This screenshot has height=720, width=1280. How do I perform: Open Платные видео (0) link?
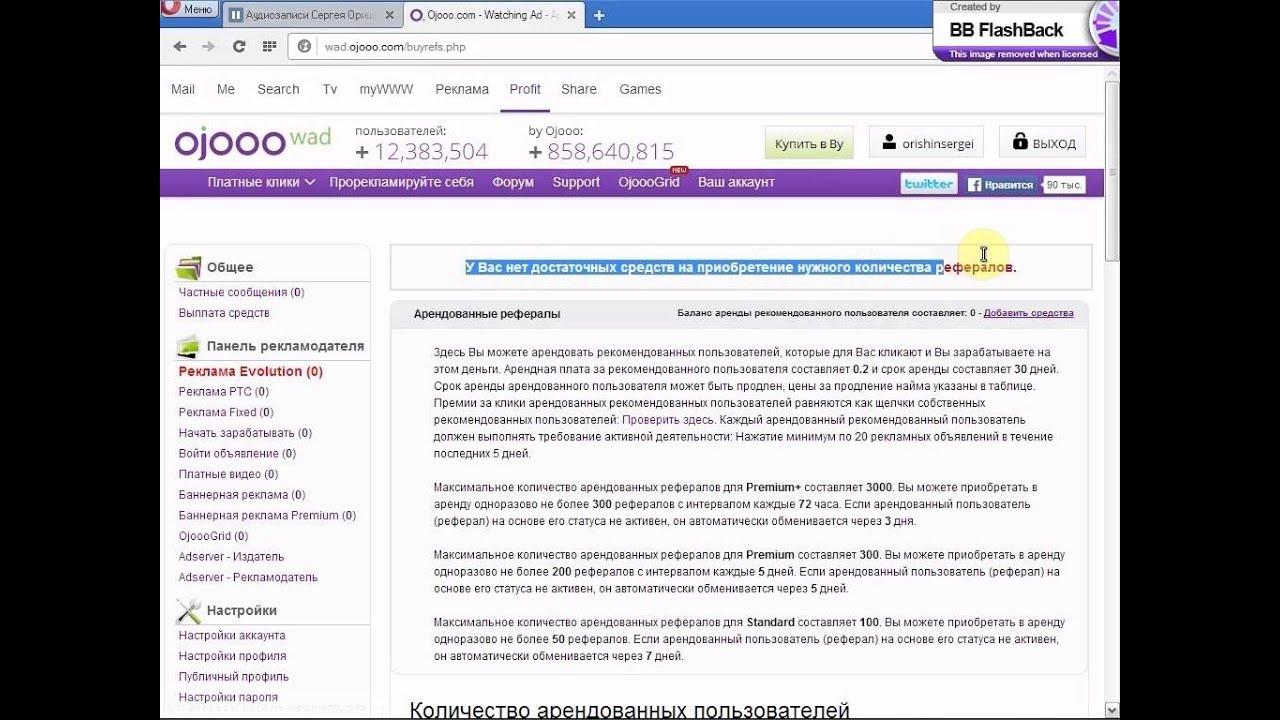click(228, 474)
